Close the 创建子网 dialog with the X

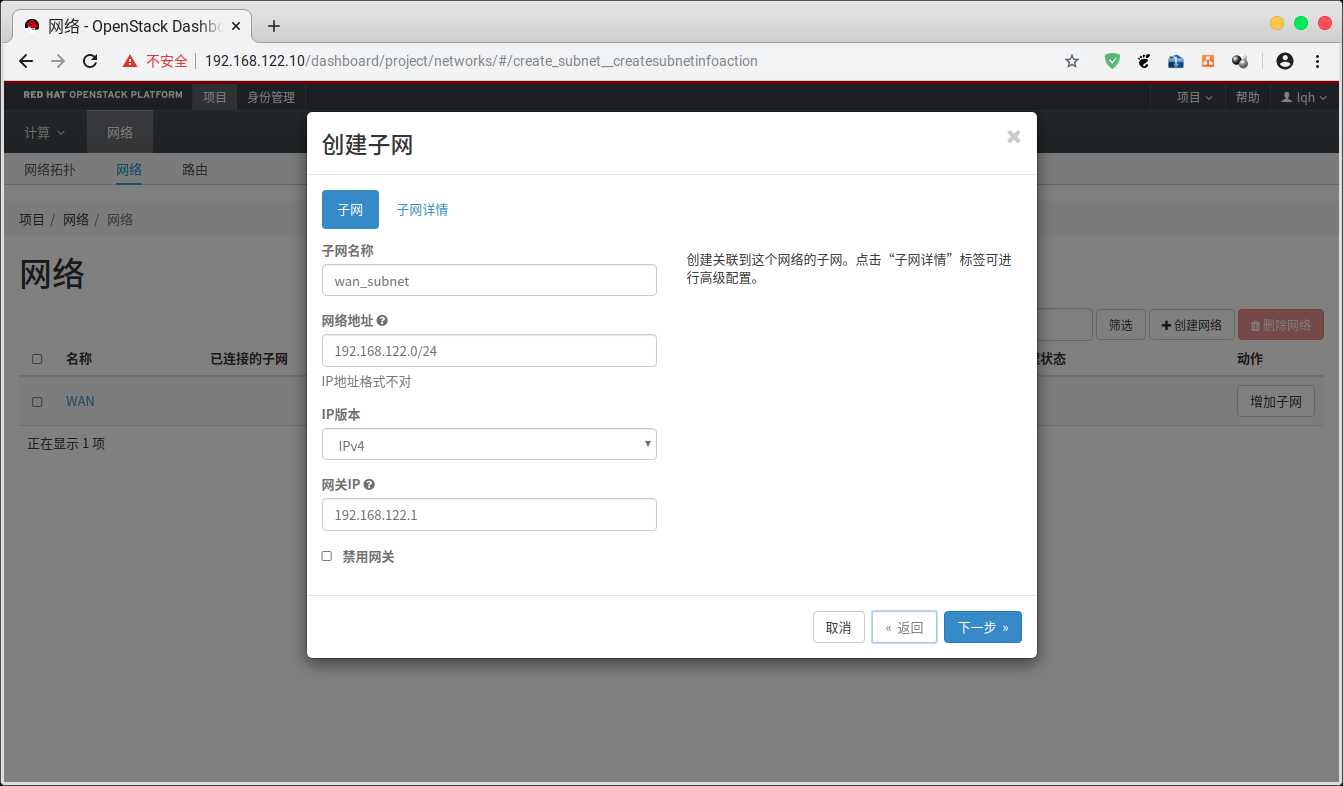point(1014,137)
